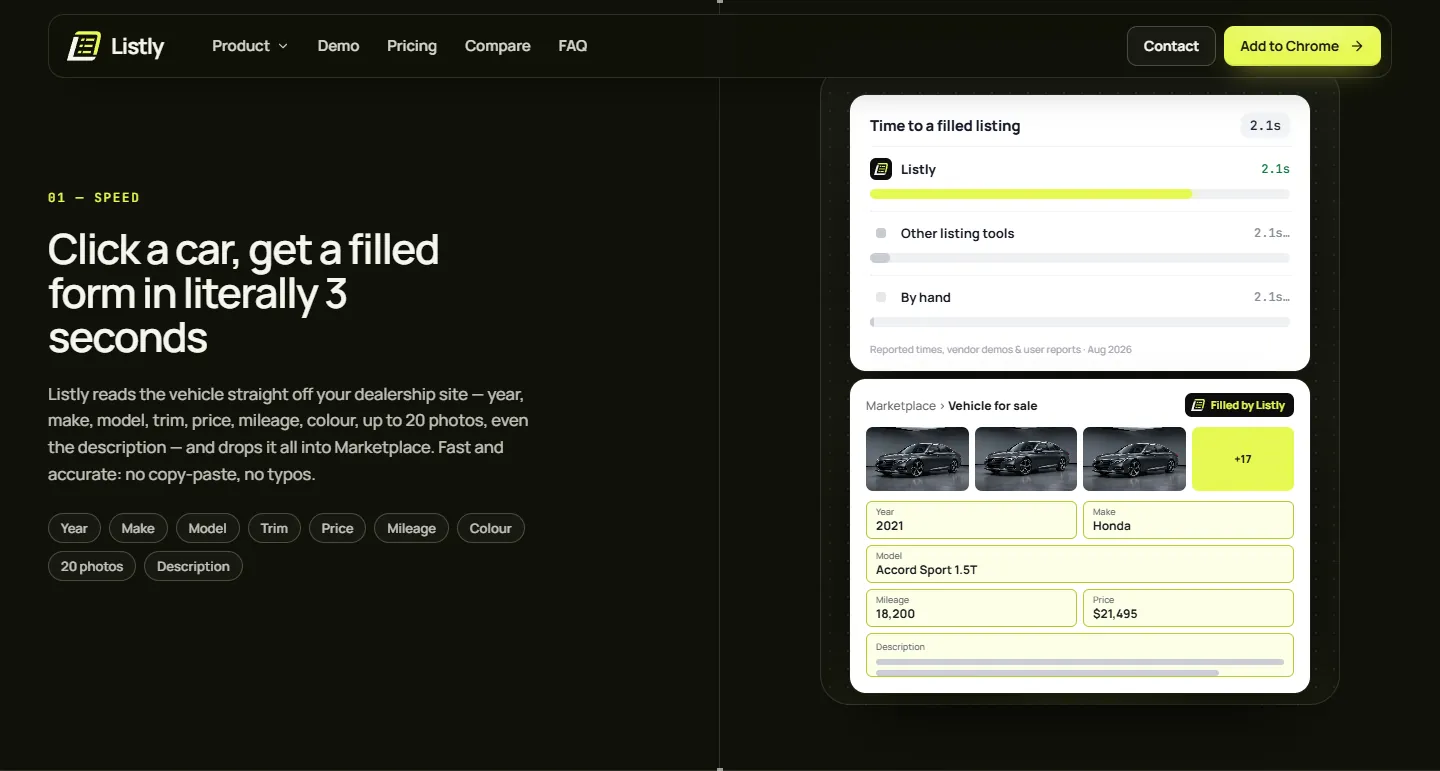Click the '01 — SPEED' section label

click(x=94, y=198)
